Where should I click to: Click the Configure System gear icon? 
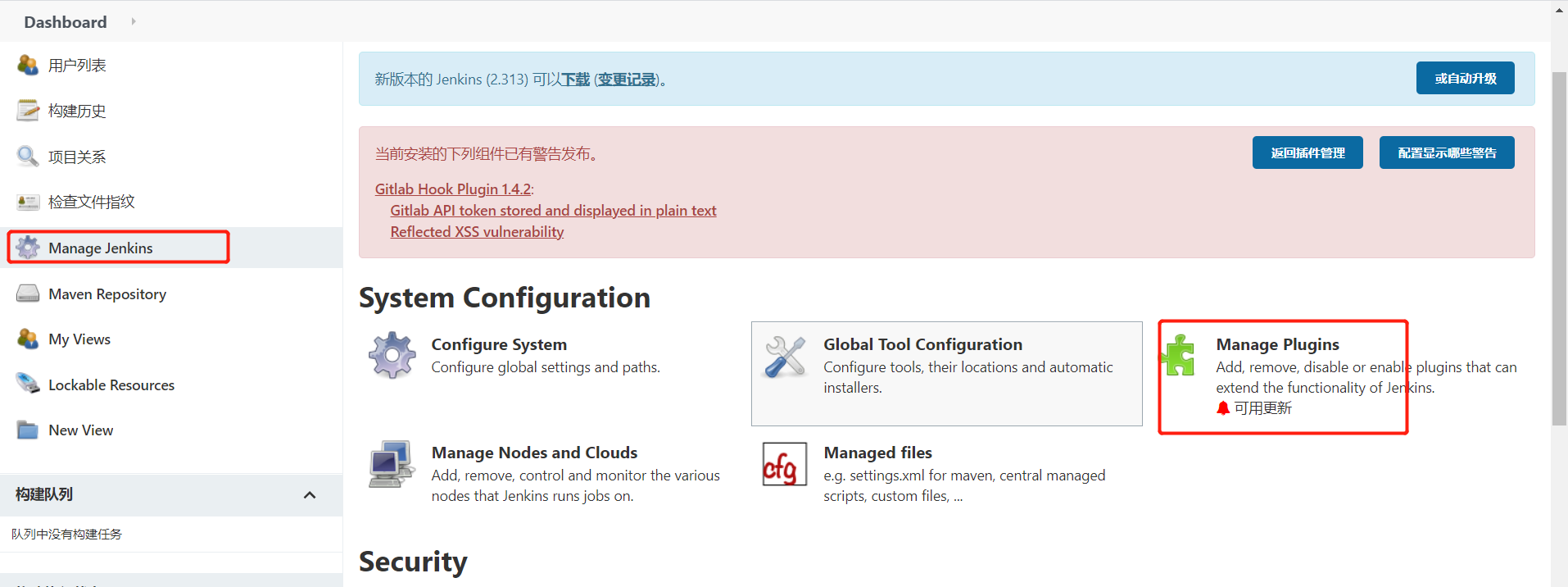click(392, 355)
